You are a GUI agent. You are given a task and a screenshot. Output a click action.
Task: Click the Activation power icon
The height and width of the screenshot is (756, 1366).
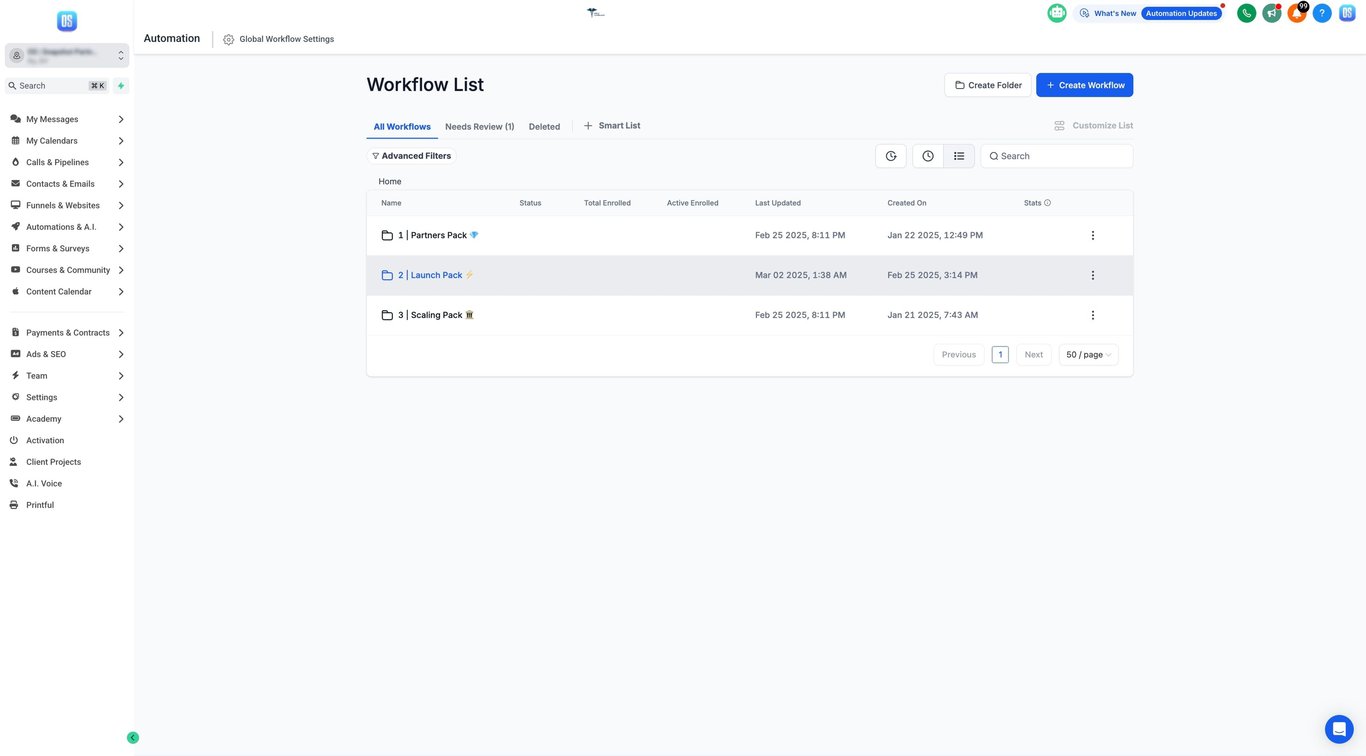[x=14, y=440]
